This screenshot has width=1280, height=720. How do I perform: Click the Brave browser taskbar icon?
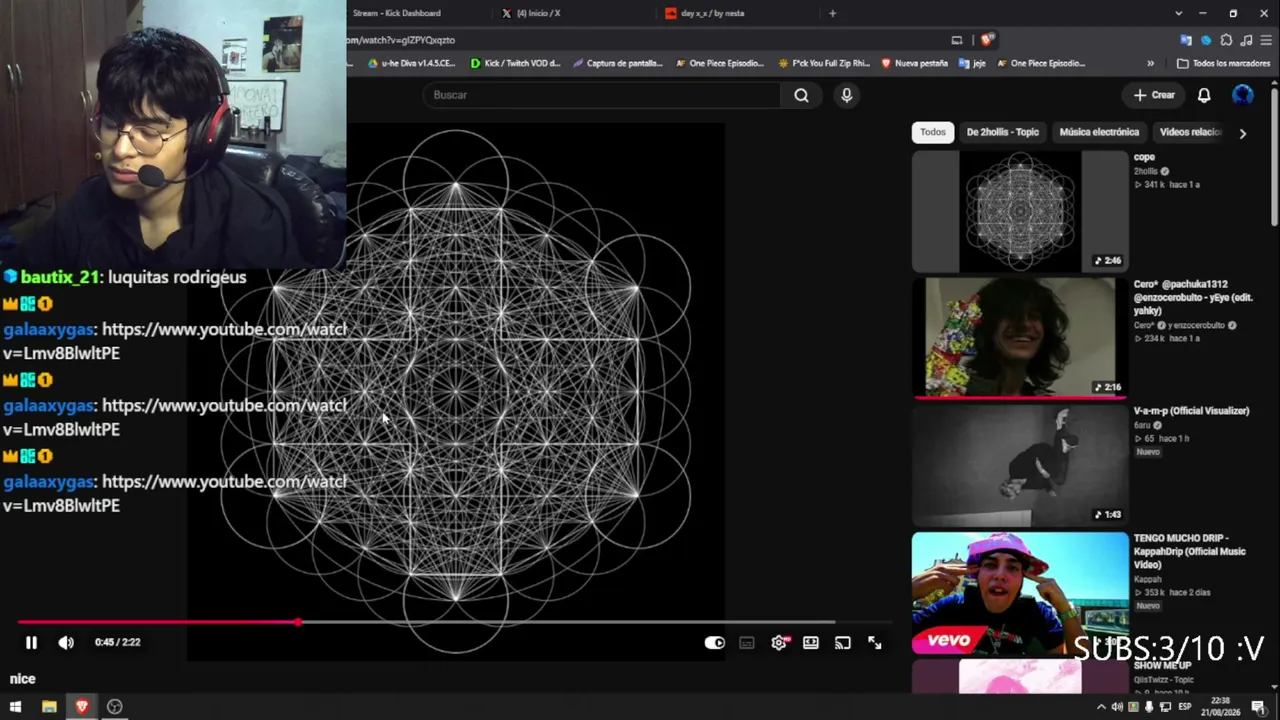tap(82, 707)
